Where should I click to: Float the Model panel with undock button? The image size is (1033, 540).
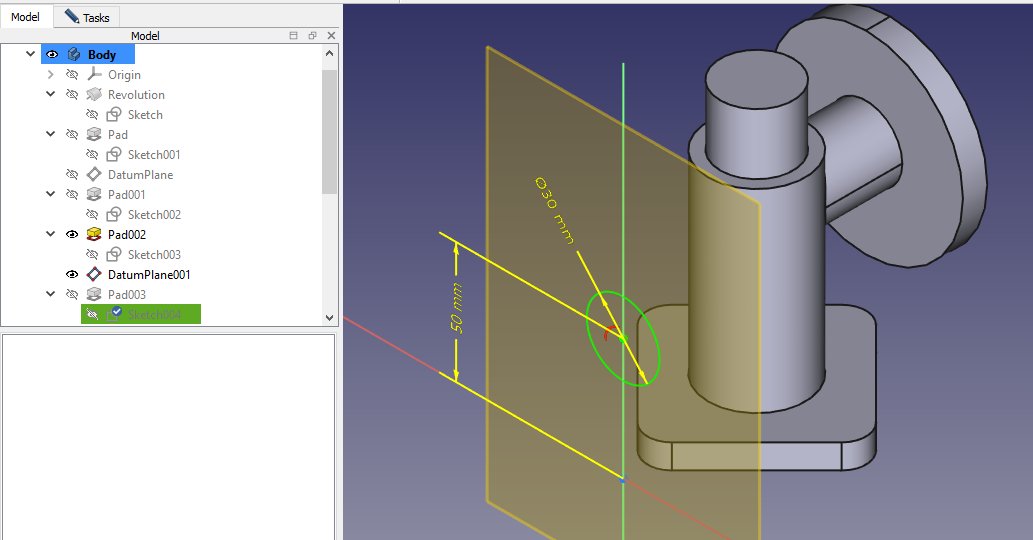pyautogui.click(x=312, y=36)
